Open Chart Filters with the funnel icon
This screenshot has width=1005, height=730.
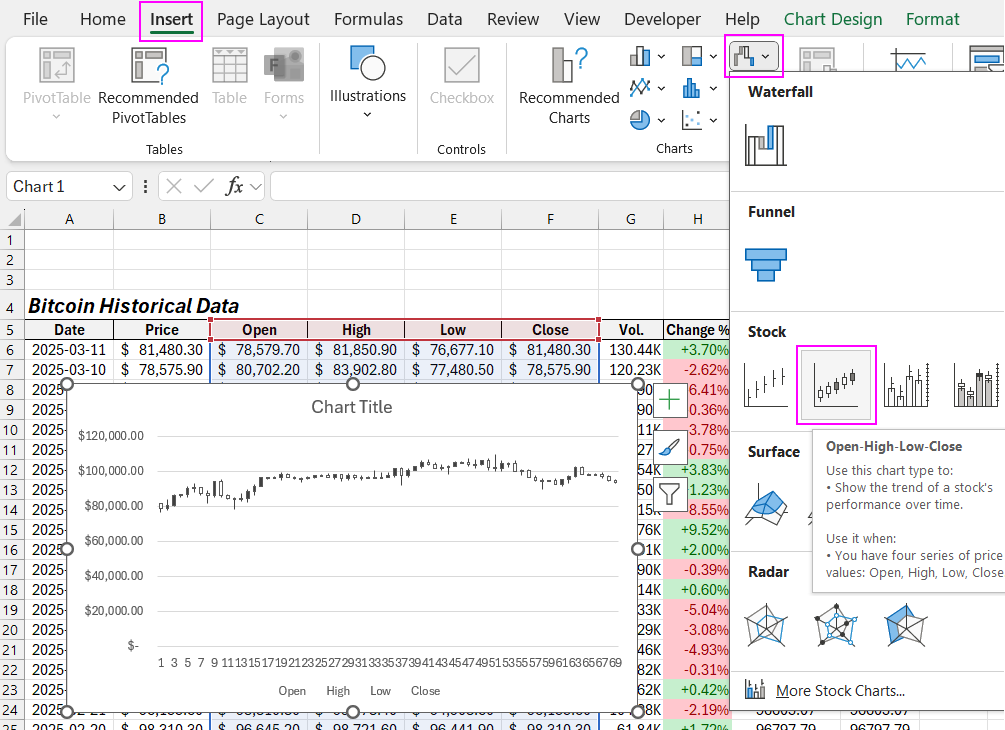[x=668, y=494]
